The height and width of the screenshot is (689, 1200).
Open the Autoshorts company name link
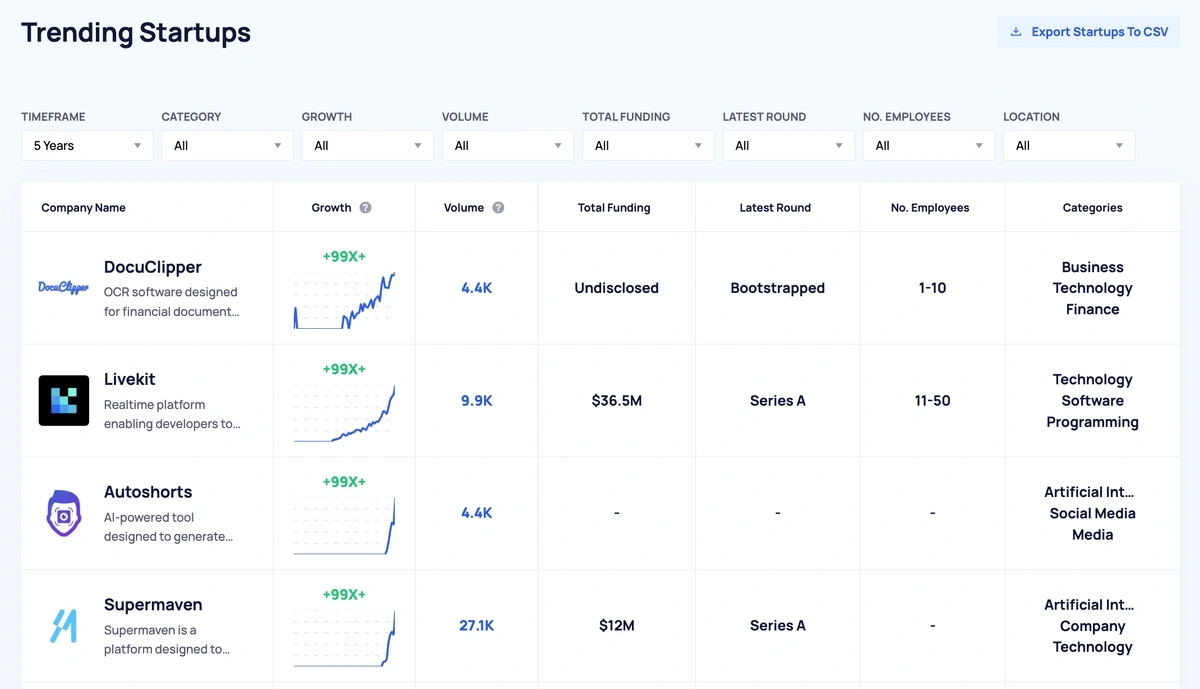coord(148,492)
